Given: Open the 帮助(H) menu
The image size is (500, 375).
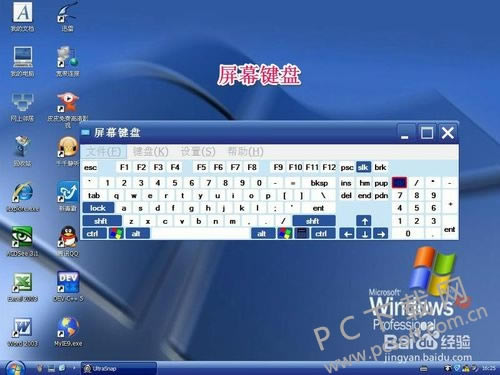Looking at the screenshot, I should [x=246, y=152].
